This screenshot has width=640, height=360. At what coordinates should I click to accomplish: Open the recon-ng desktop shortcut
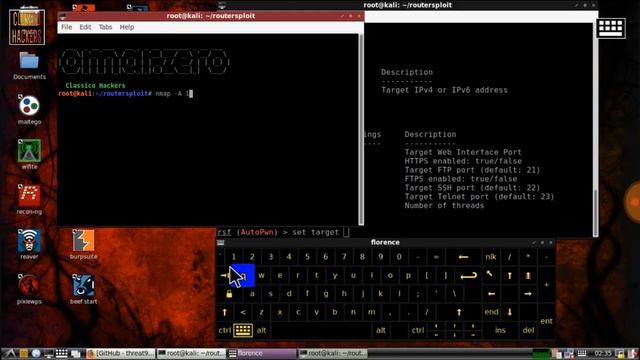pos(29,199)
